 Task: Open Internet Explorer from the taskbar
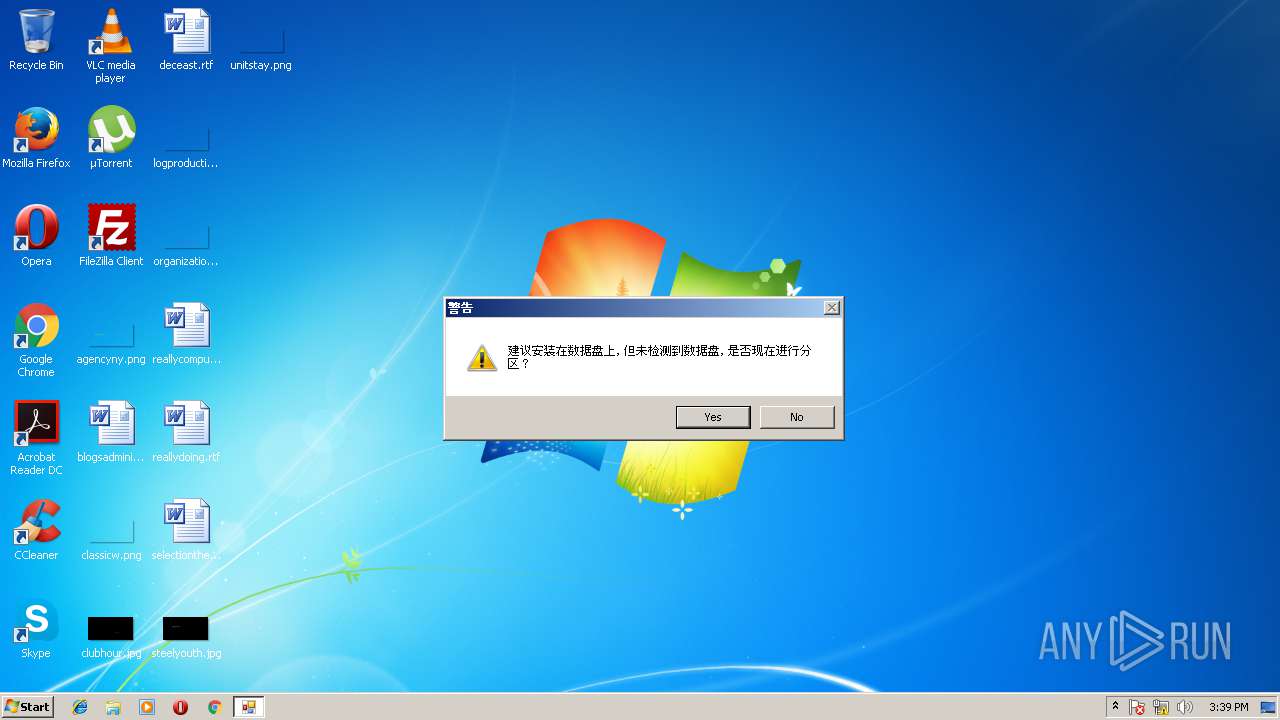coord(80,707)
